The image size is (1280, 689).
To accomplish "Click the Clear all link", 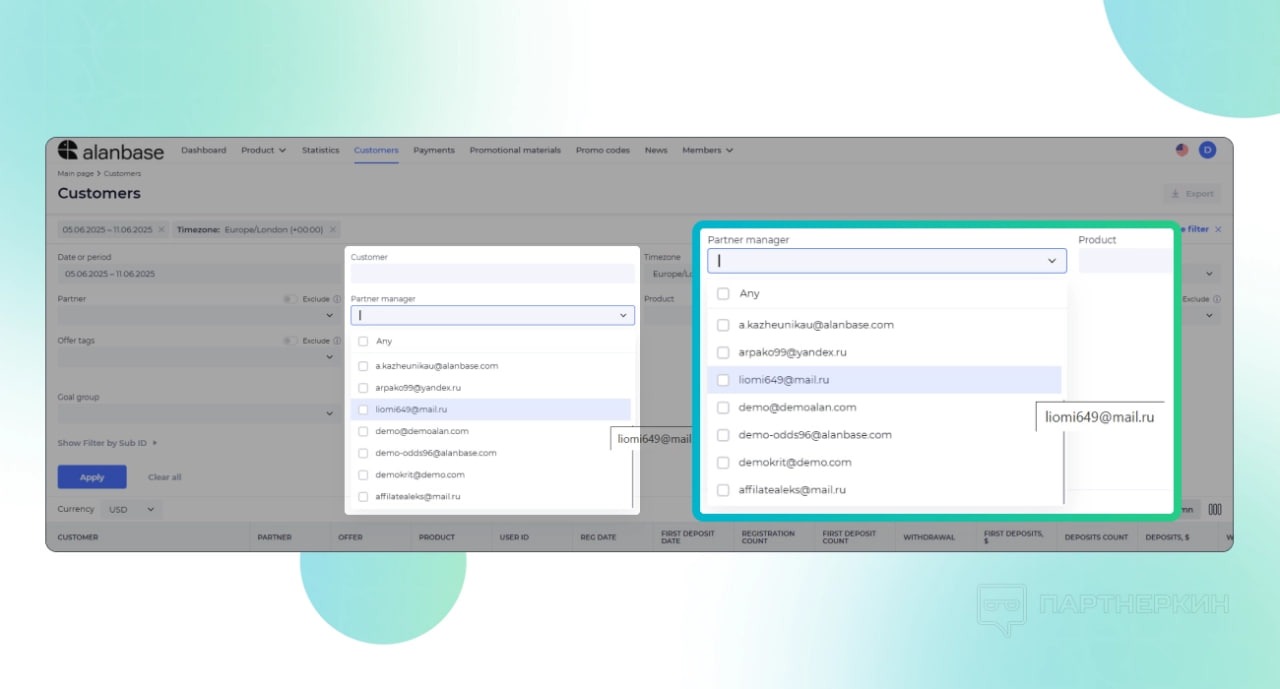I will click(164, 477).
